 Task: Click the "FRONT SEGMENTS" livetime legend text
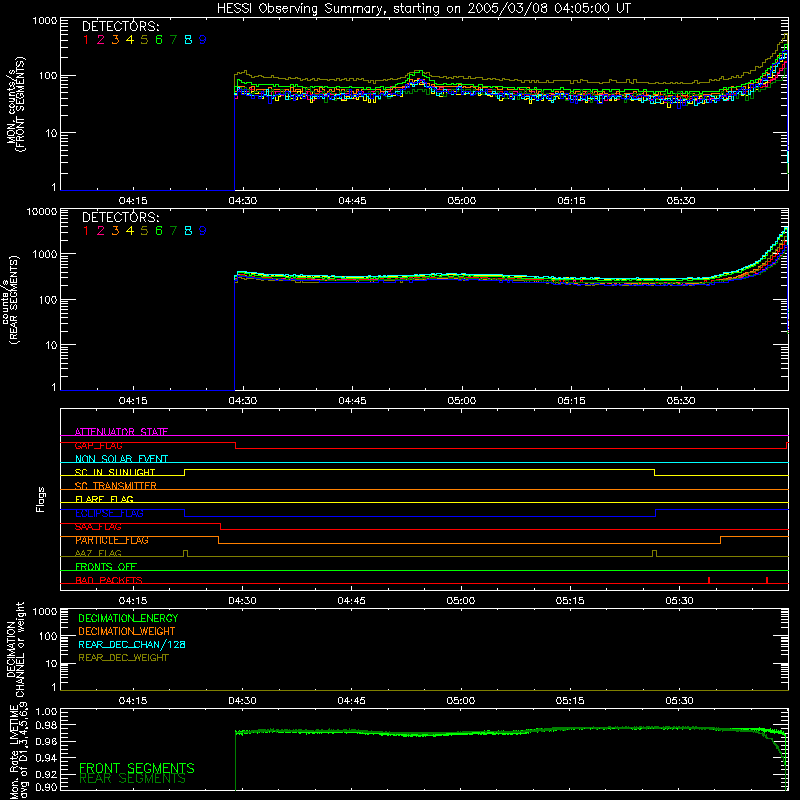[x=137, y=768]
